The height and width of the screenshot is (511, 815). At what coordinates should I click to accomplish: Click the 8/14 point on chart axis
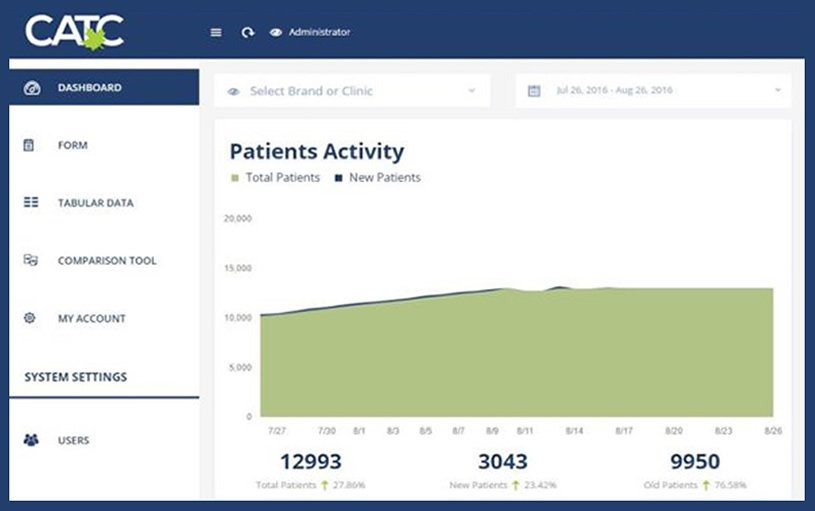click(574, 431)
